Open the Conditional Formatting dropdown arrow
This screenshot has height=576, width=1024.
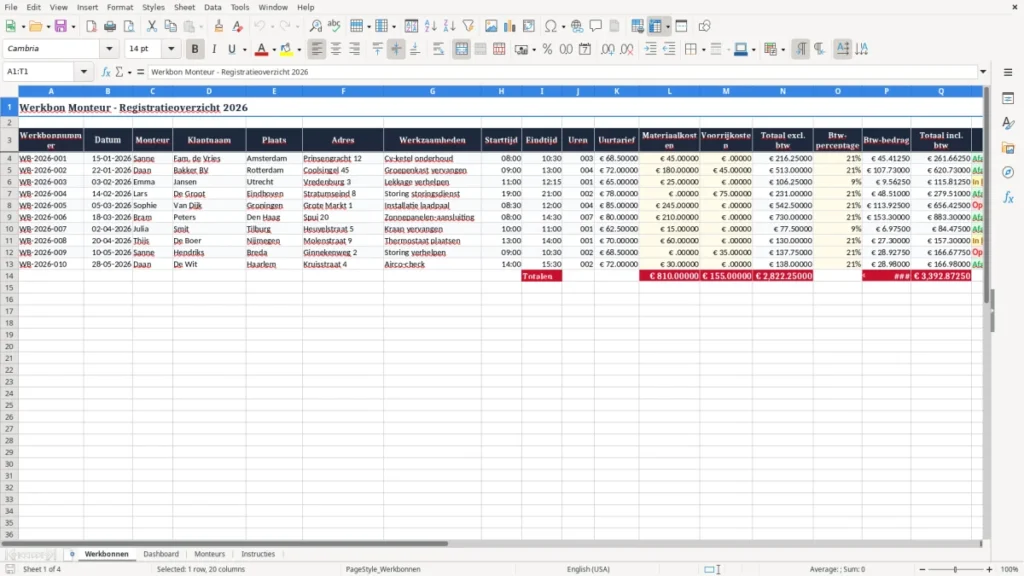click(783, 50)
